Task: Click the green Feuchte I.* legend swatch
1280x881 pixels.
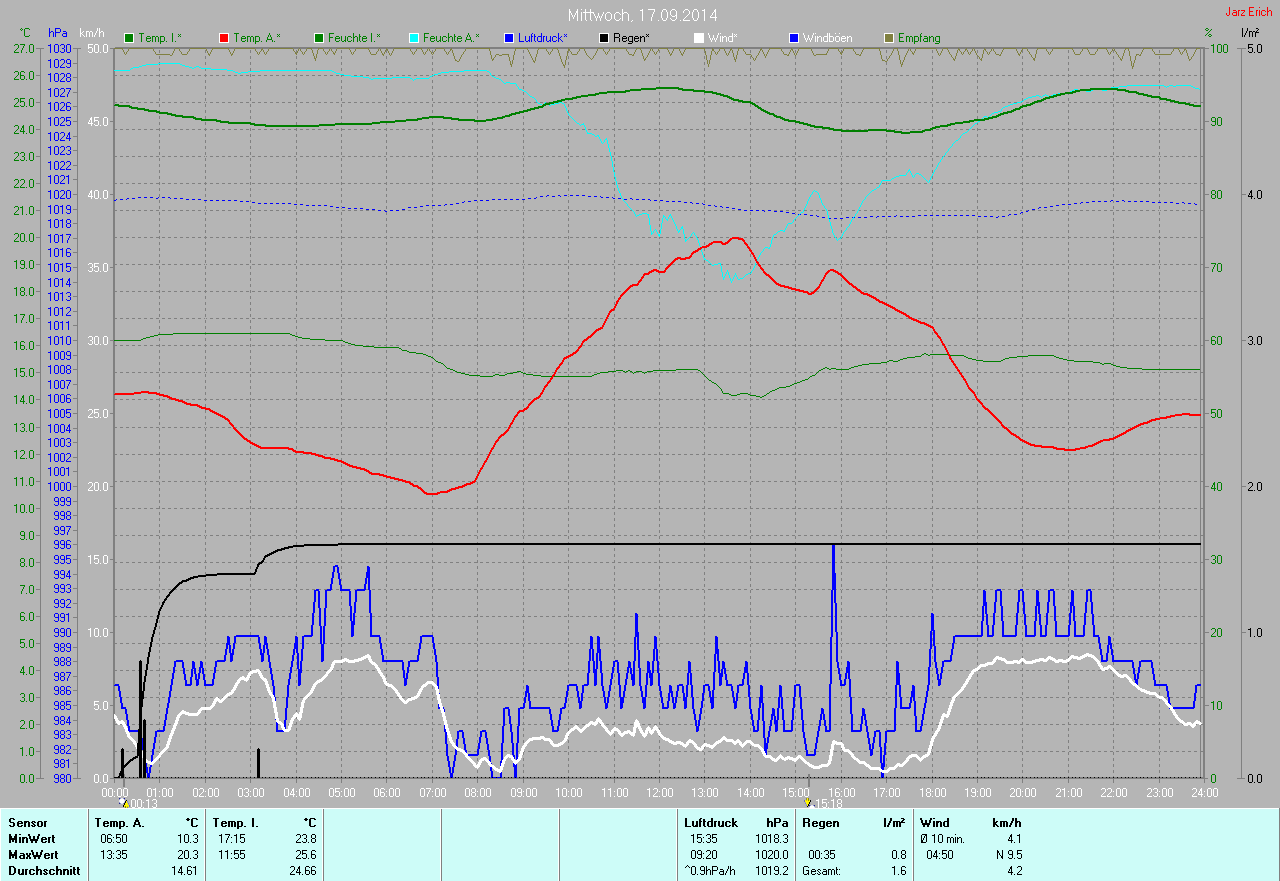Action: tap(318, 38)
